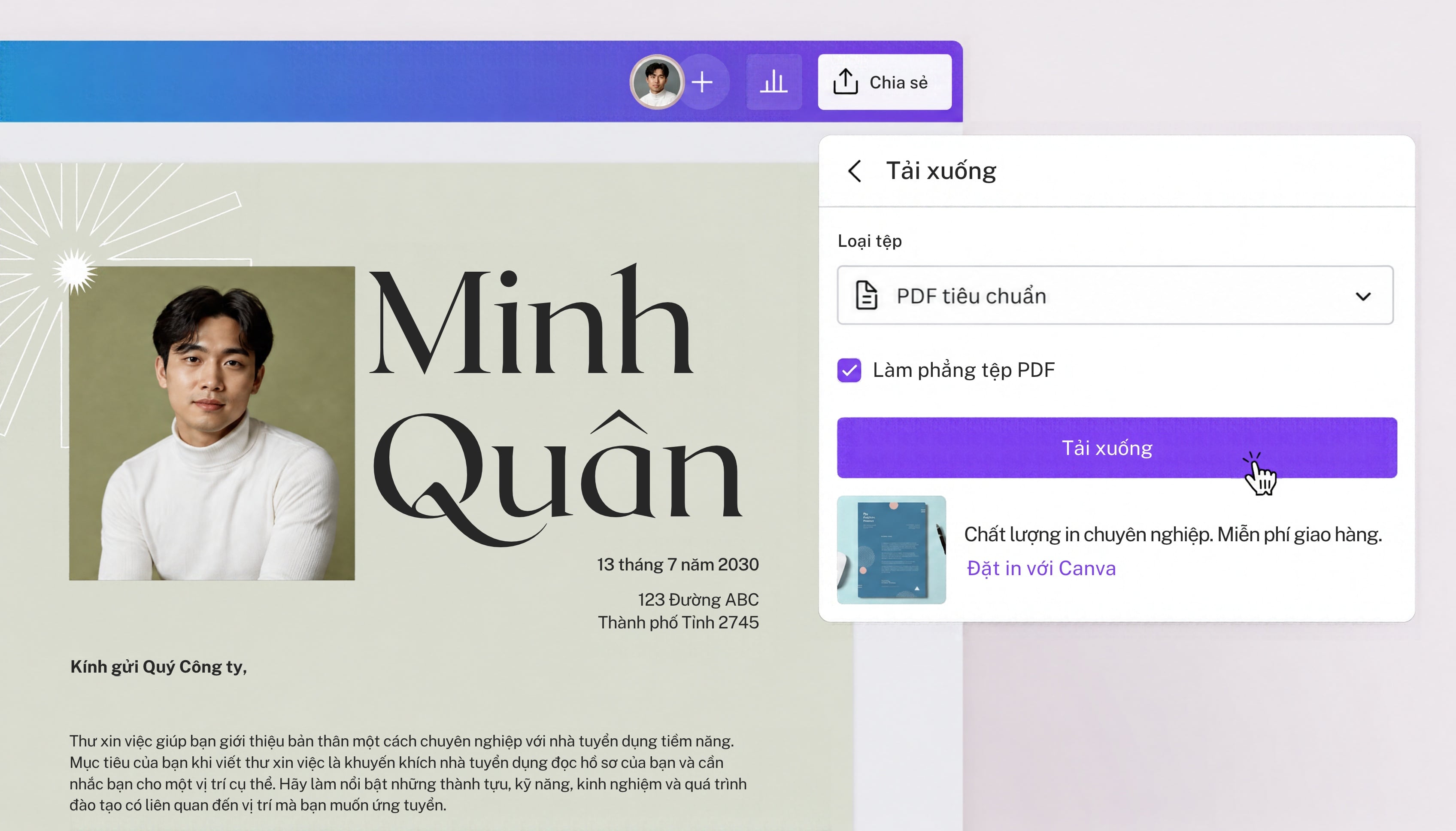Click the user profile avatar
This screenshot has width=1456, height=831.
click(657, 82)
